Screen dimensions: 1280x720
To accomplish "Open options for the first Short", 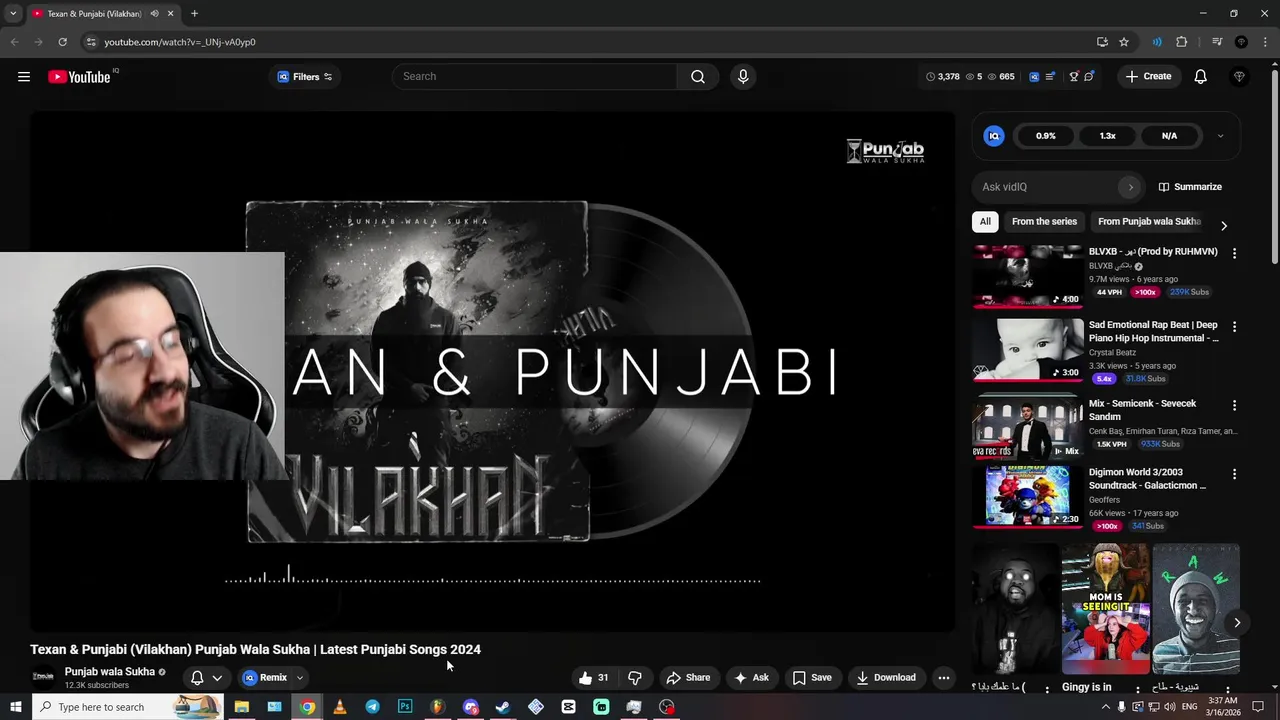I will pos(1047,688).
